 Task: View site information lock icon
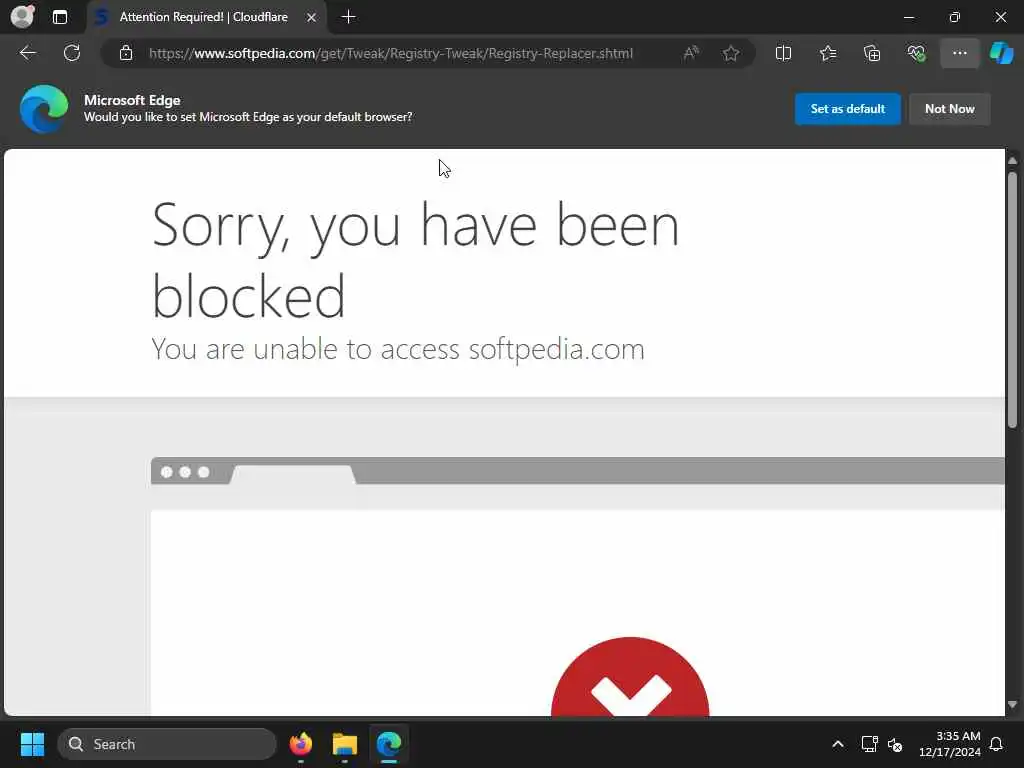[126, 53]
